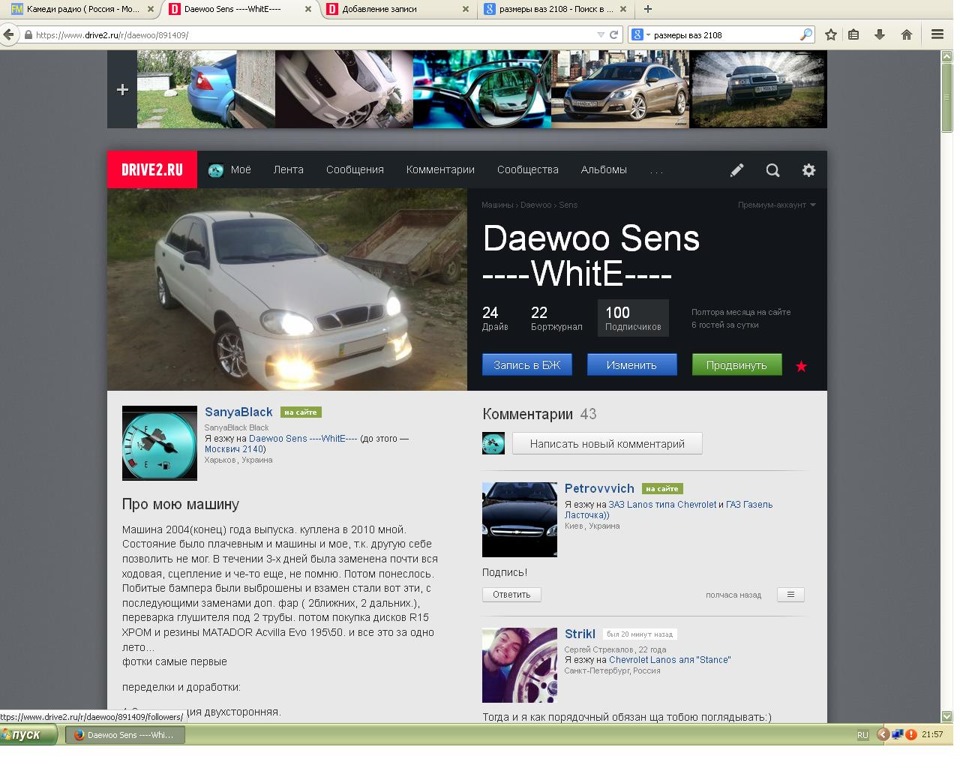Screen dimensions: 960x768
Task: Bookmark this page with the star icon
Action: click(x=830, y=35)
